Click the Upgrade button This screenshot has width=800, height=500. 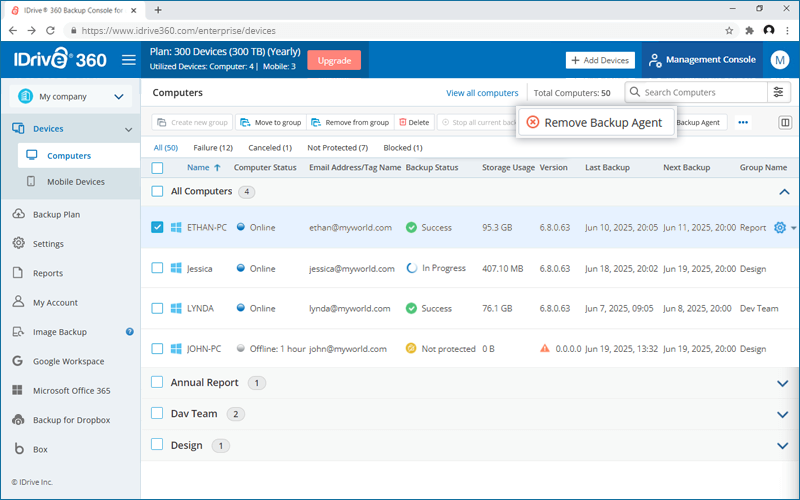(x=334, y=60)
